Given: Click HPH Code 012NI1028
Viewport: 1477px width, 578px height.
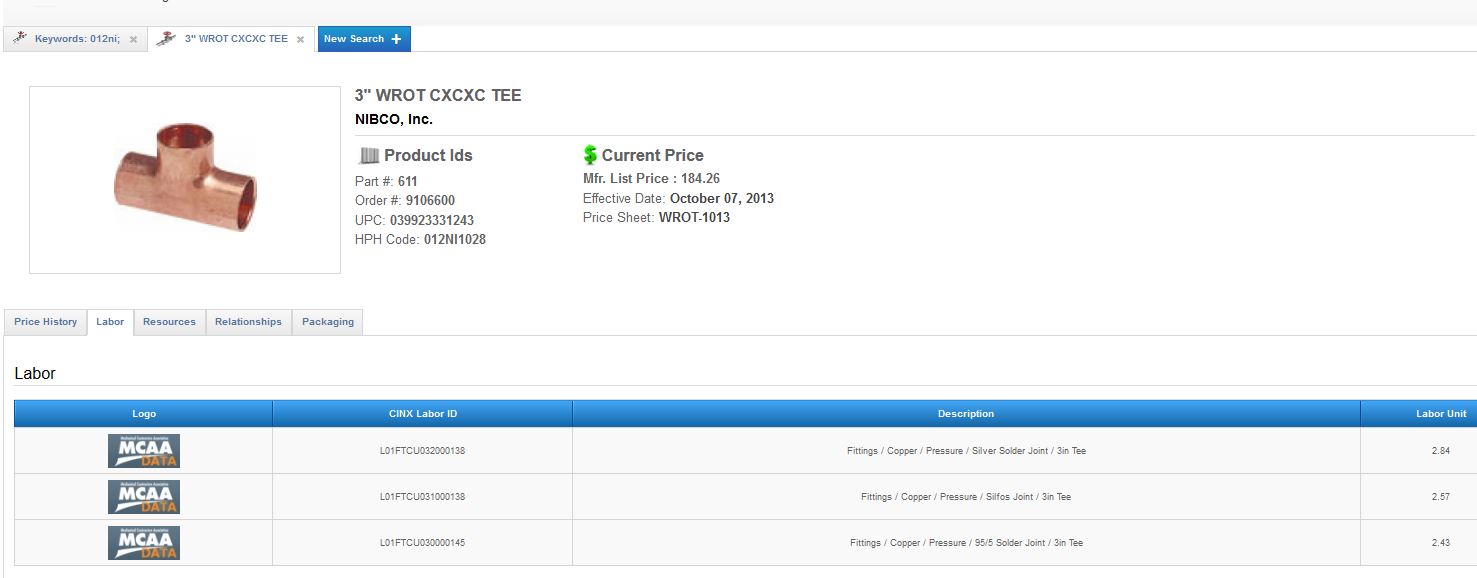Looking at the screenshot, I should pyautogui.click(x=421, y=240).
